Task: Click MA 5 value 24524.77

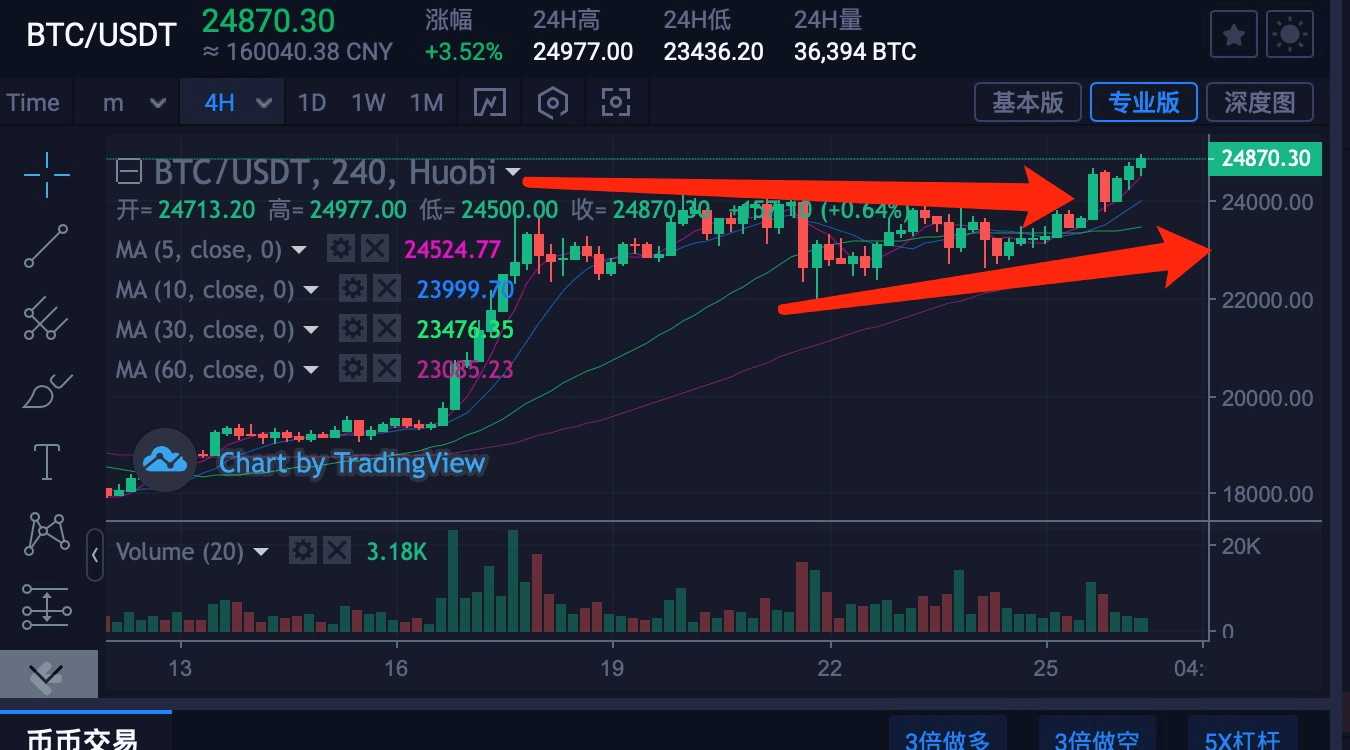Action: pyautogui.click(x=452, y=250)
